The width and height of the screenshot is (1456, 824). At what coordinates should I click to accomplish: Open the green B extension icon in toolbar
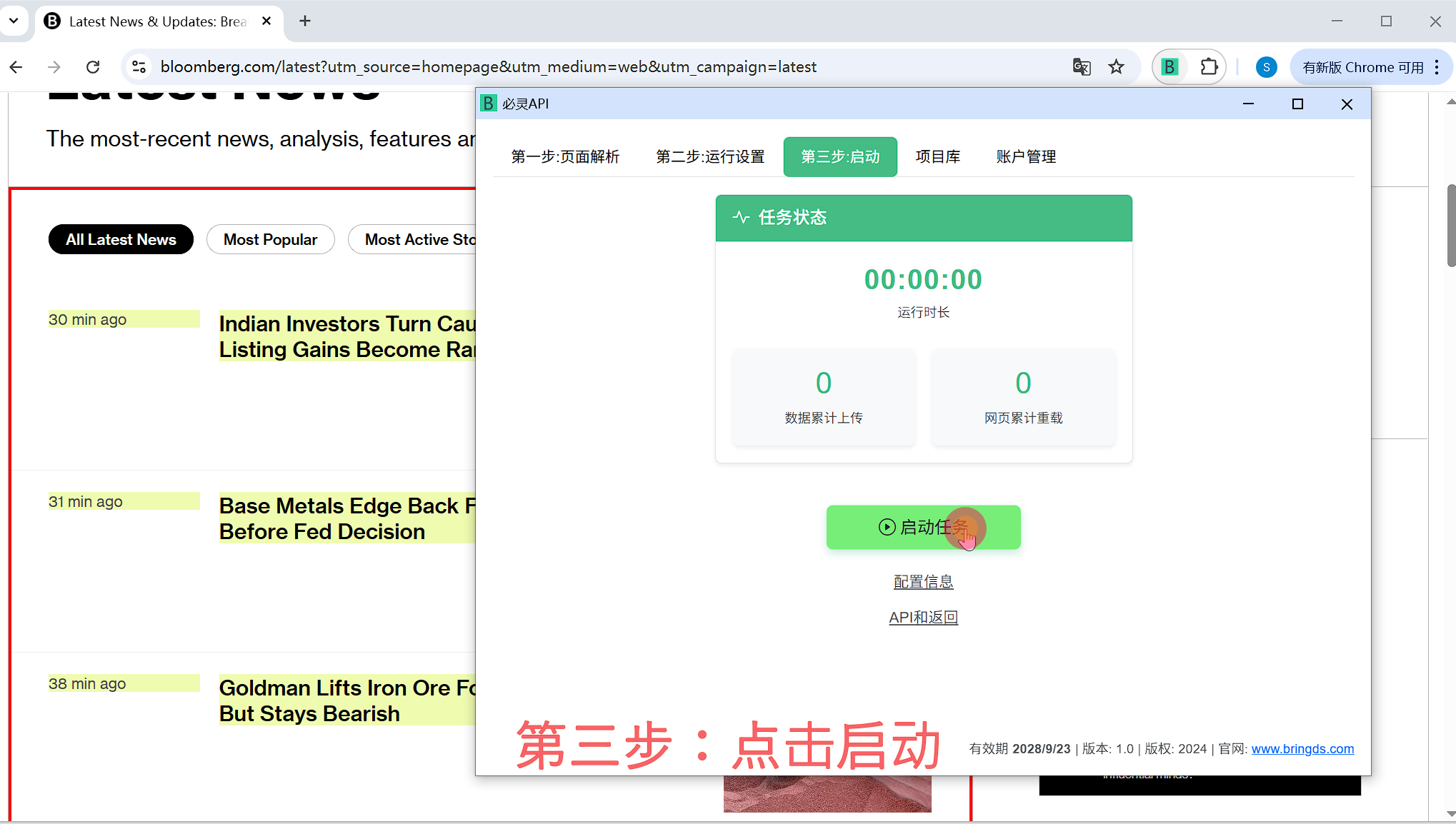coord(1170,67)
